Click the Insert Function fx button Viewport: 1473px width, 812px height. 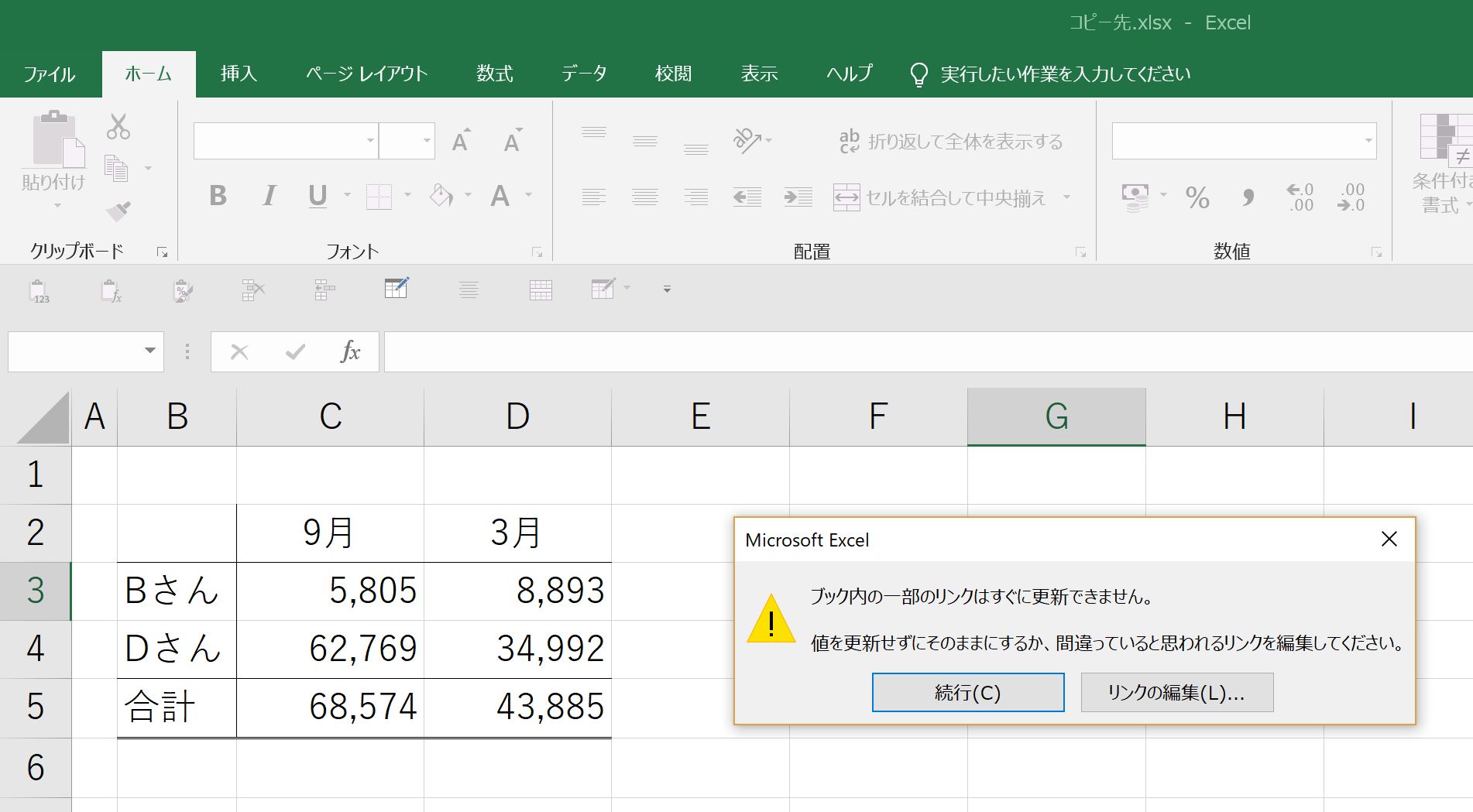pyautogui.click(x=350, y=352)
